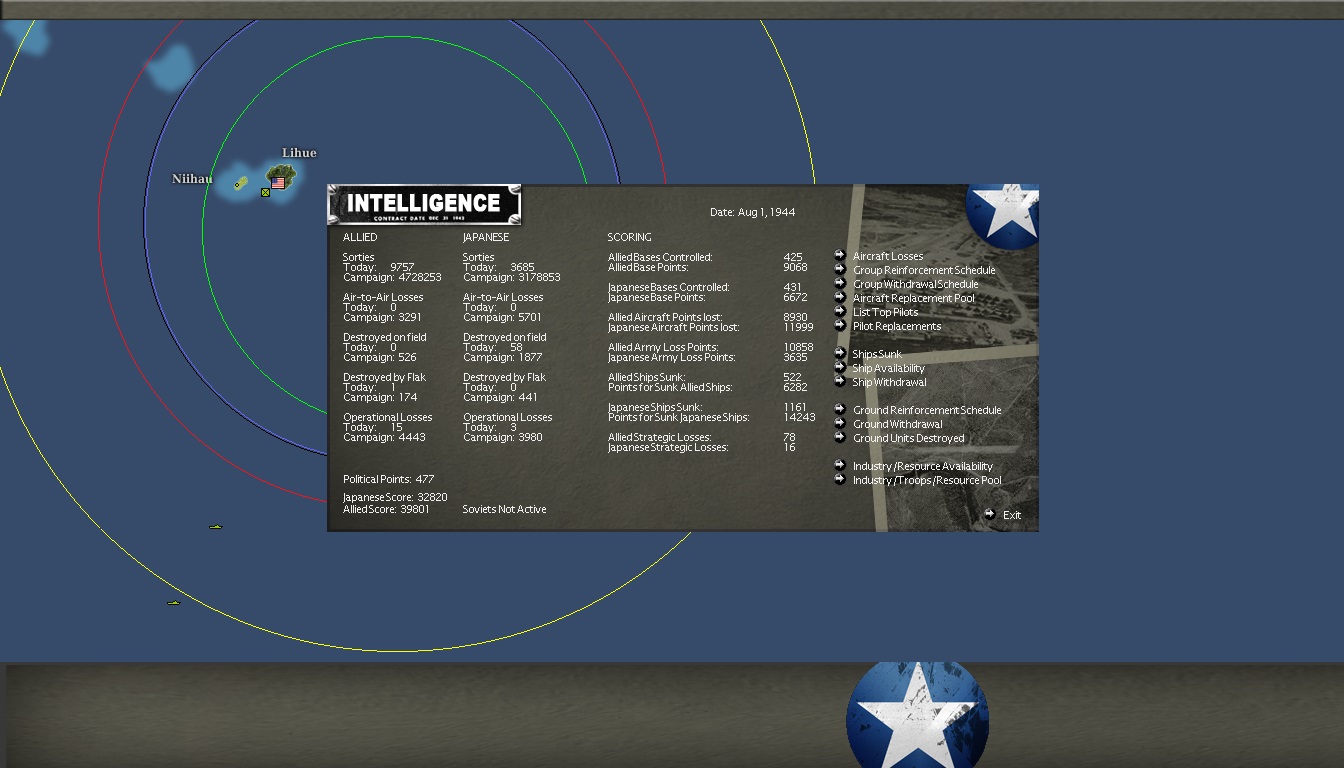Click Japanese Destroyed on field campaign value 1877
This screenshot has width=1344, height=768.
click(x=530, y=357)
